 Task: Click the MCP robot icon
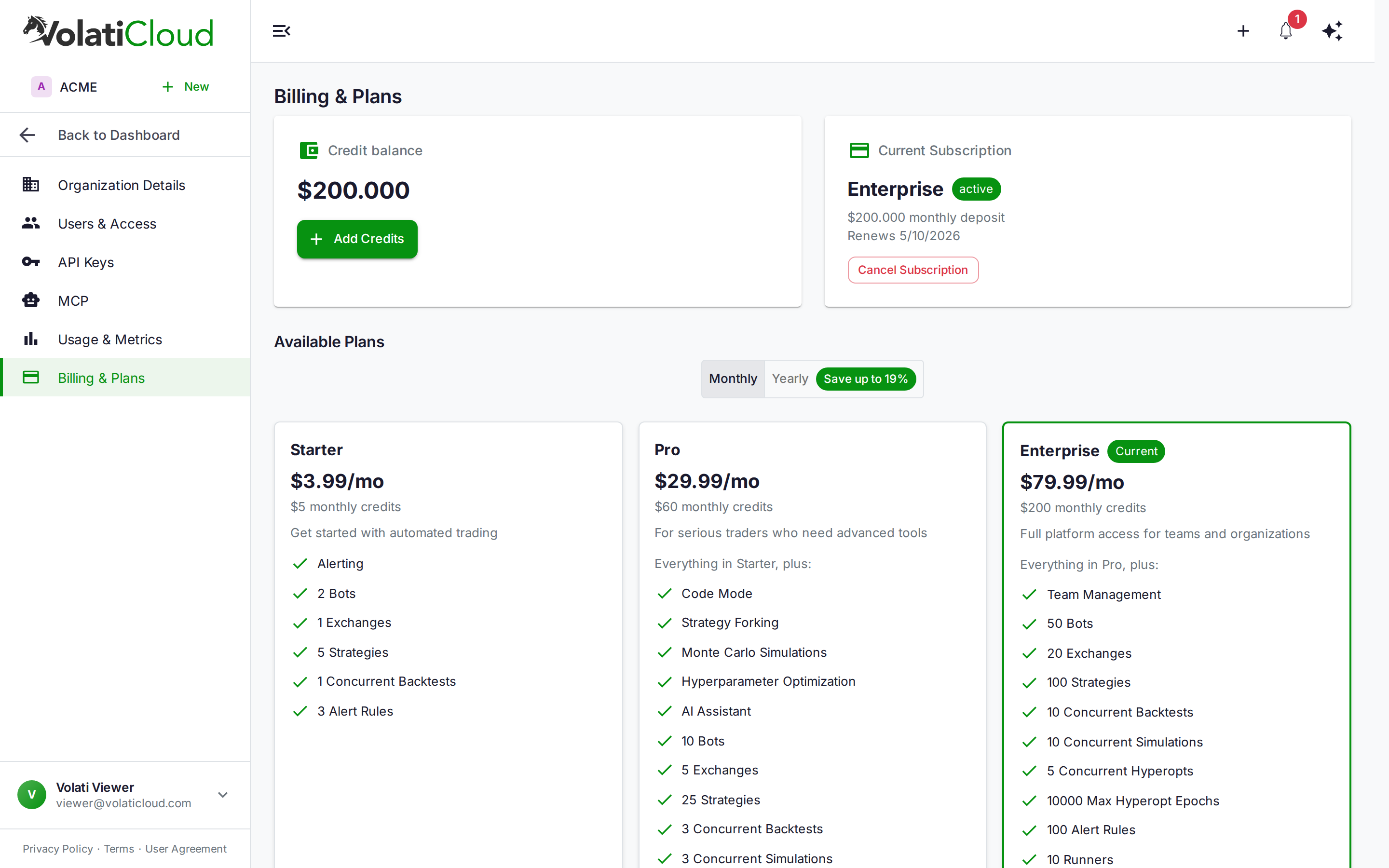[x=31, y=300]
